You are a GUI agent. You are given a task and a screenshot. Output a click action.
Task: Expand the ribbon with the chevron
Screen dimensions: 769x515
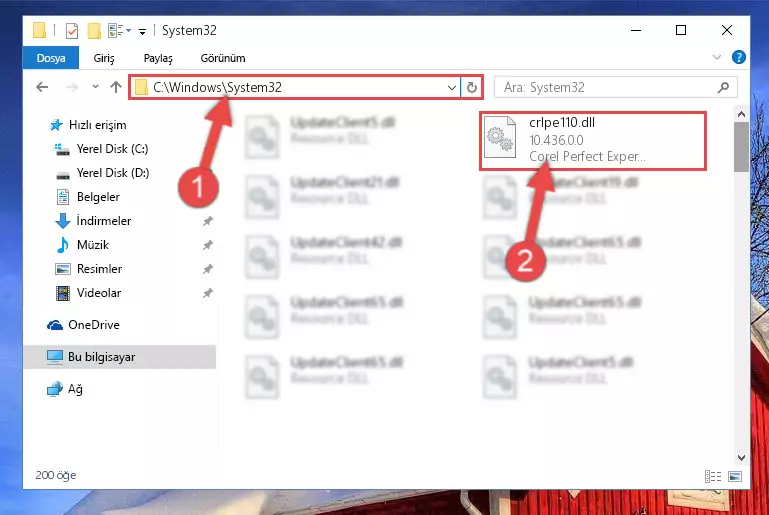click(717, 57)
